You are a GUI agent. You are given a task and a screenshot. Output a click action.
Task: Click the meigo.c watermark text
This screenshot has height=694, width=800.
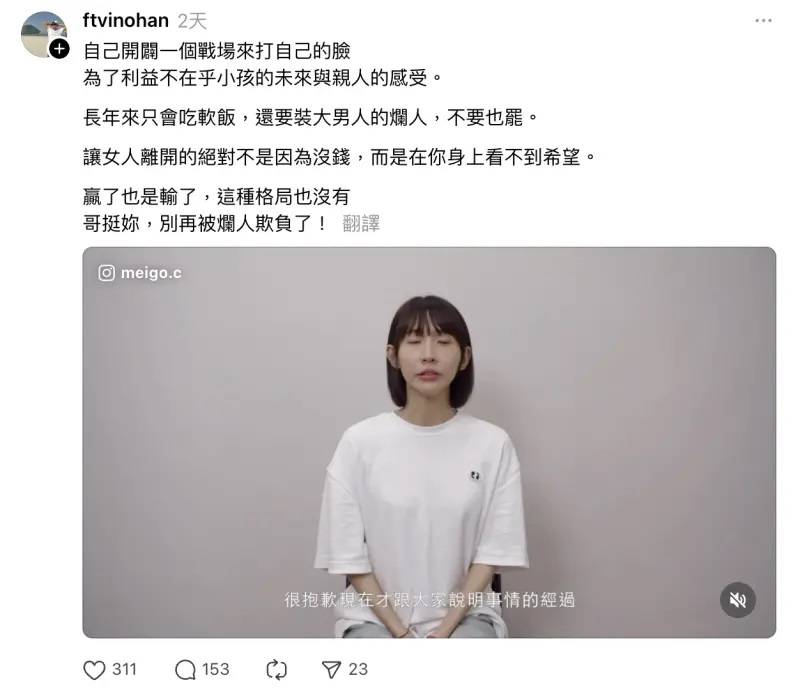pos(151,273)
